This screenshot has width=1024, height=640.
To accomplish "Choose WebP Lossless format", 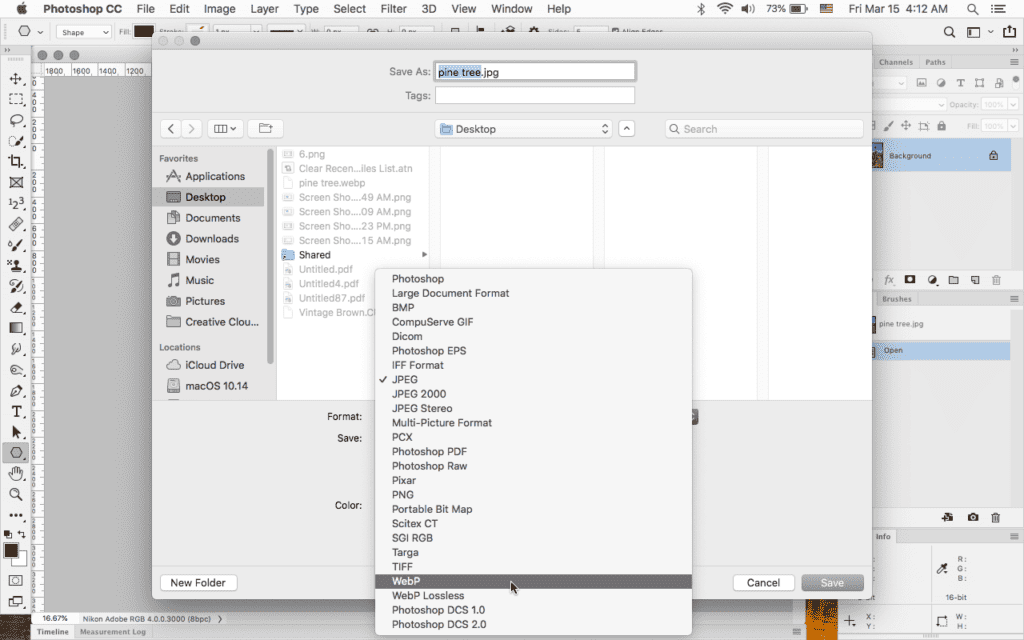I will click(534, 596).
